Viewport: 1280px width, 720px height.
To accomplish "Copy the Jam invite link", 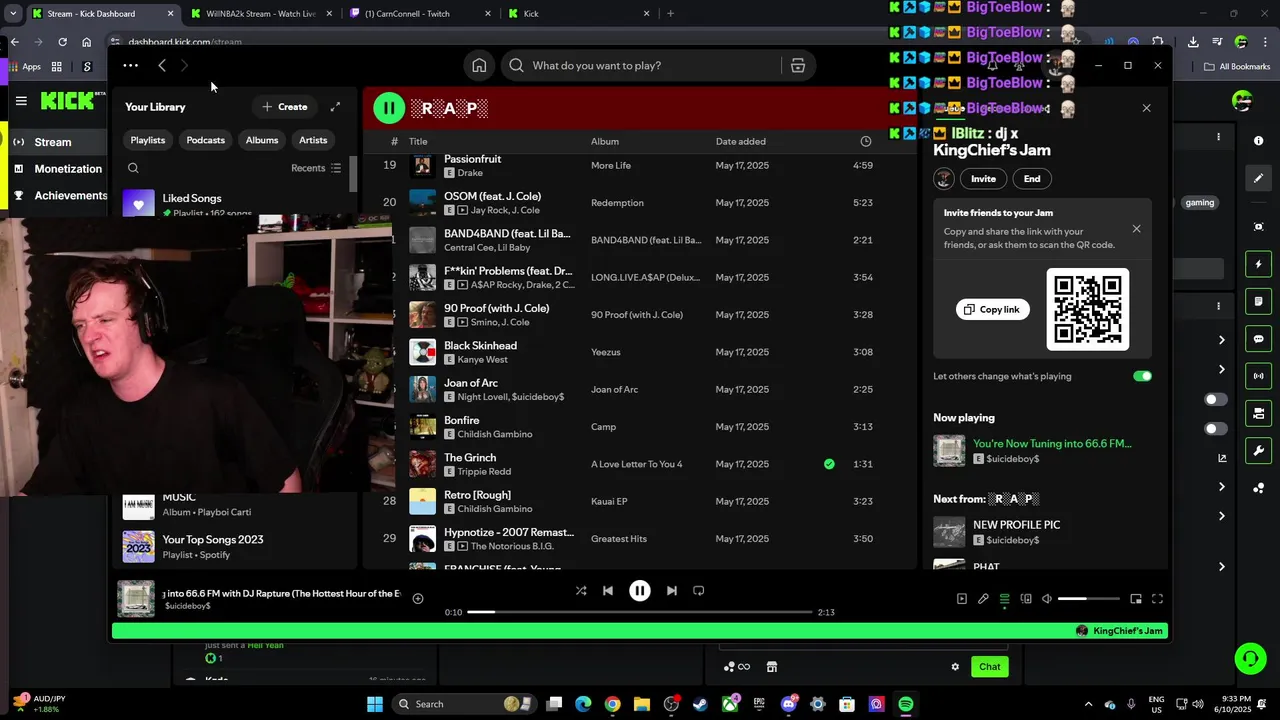I will [993, 310].
